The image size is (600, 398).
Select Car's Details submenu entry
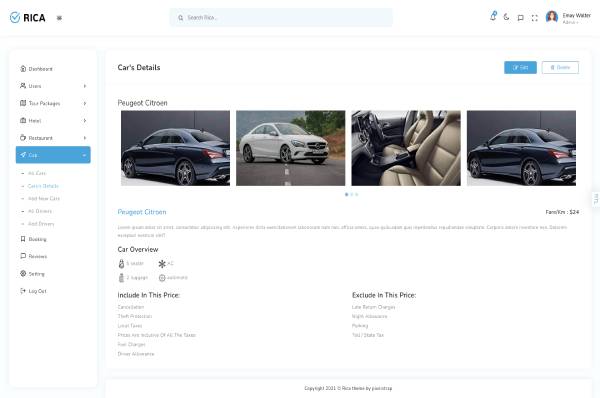click(x=43, y=186)
